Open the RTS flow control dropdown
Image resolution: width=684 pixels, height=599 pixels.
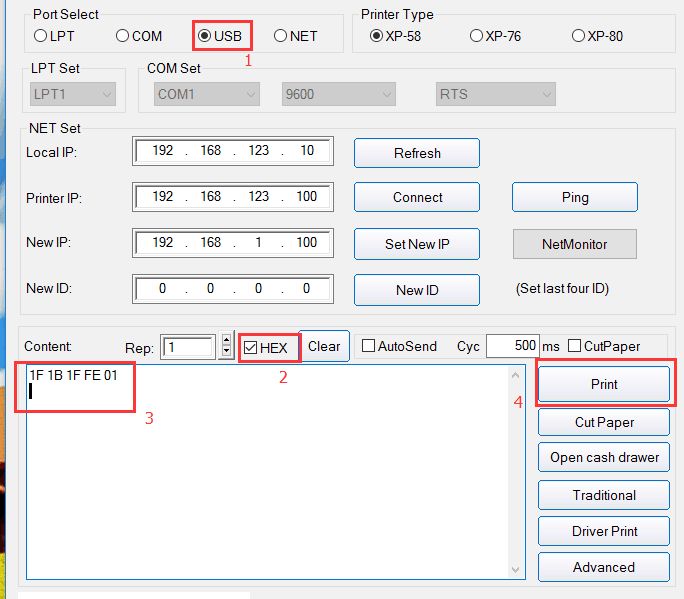coord(494,94)
